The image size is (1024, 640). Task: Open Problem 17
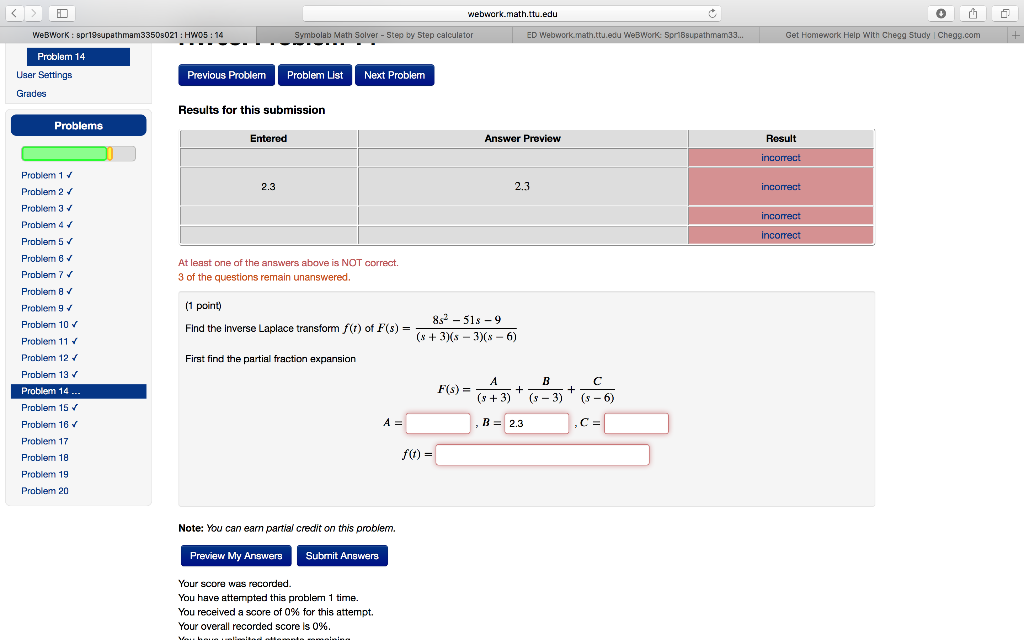44,440
